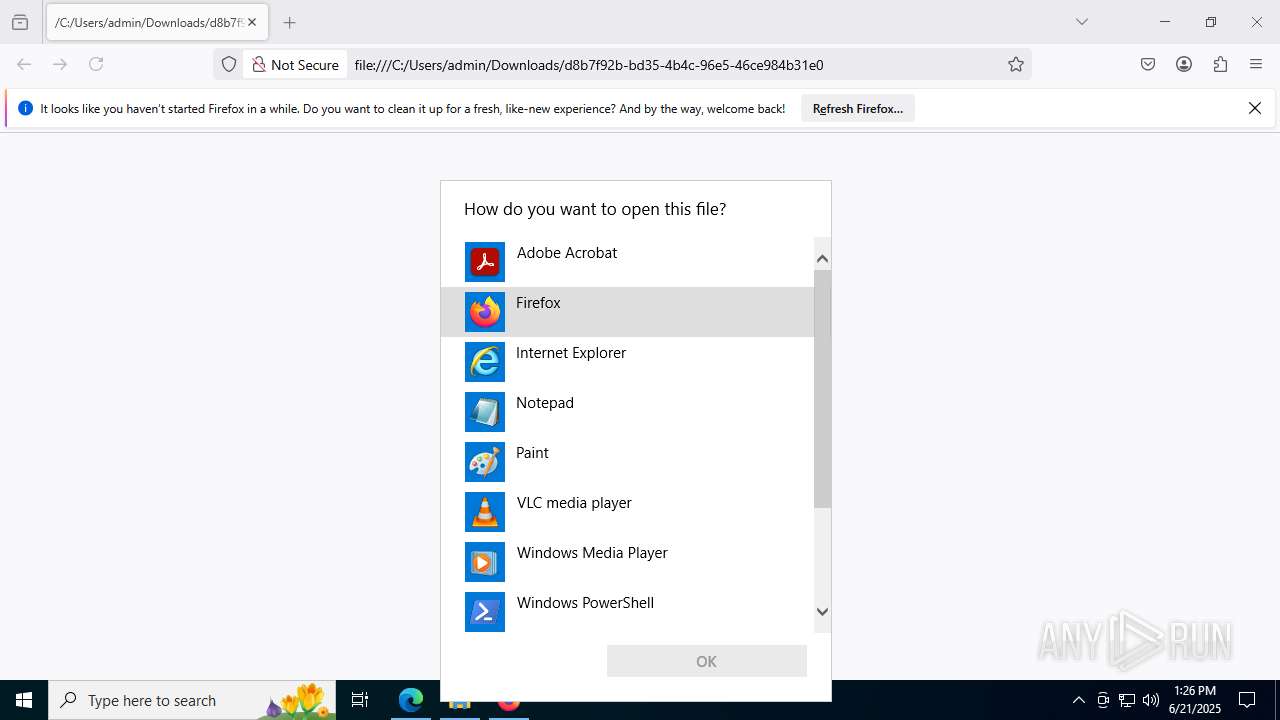Click the 'Adobe Acrobat' label
1280x720 pixels.
click(567, 253)
